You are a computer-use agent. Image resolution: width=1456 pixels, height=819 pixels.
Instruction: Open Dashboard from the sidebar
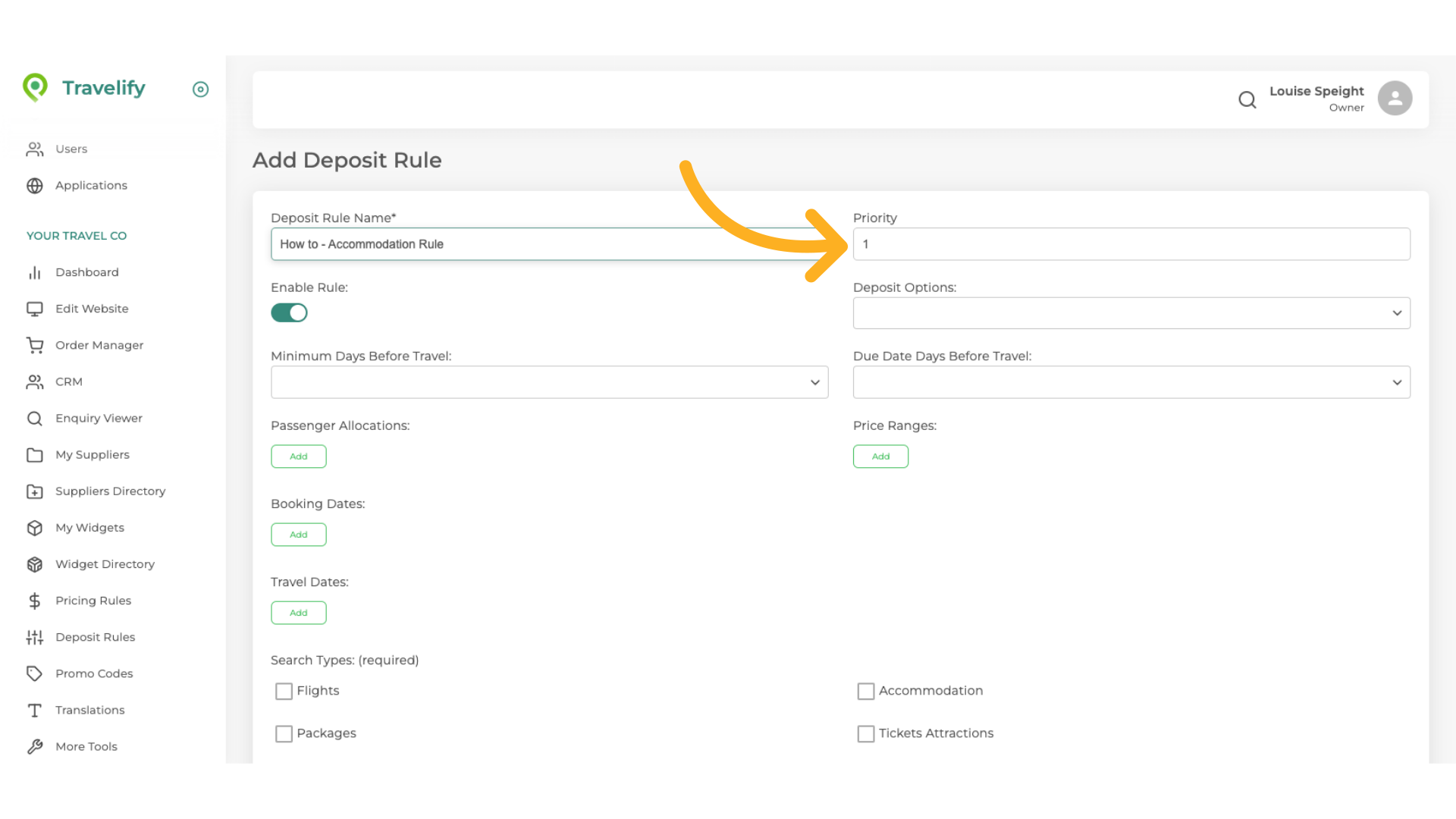[86, 272]
